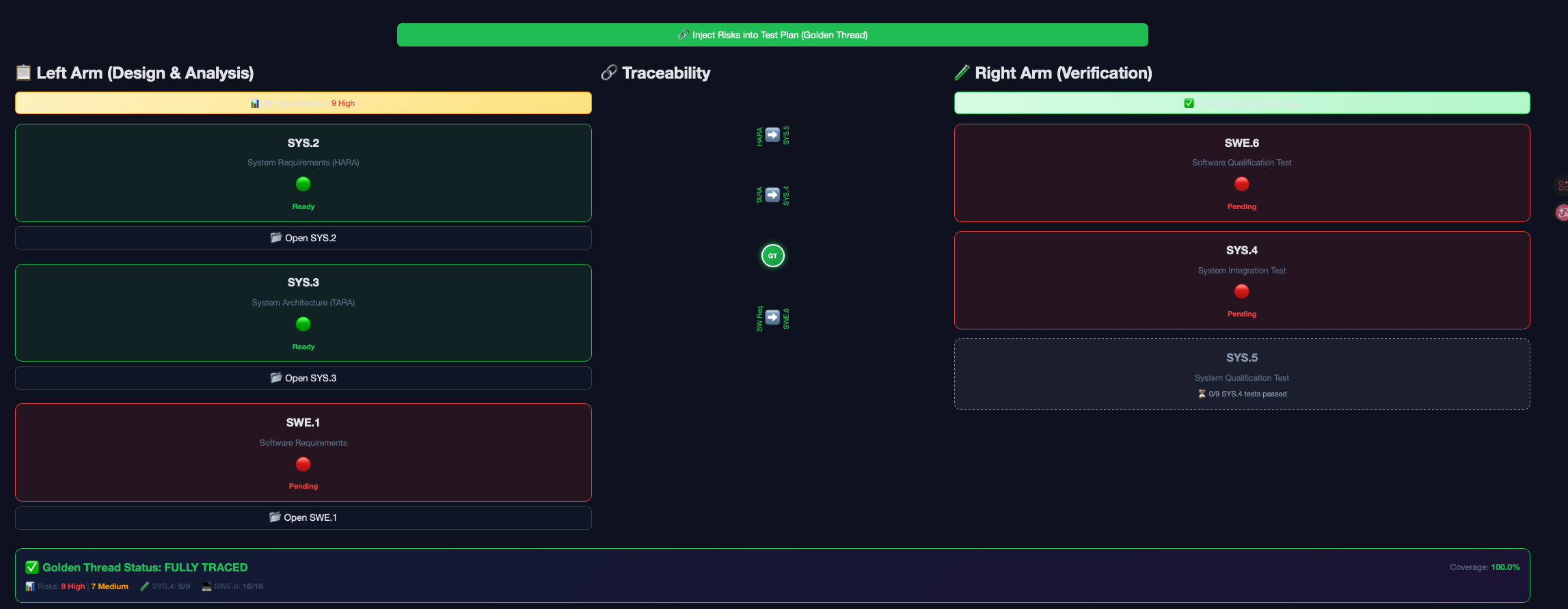
Task: Open SYS.2 via its folder button
Action: pyautogui.click(x=303, y=238)
